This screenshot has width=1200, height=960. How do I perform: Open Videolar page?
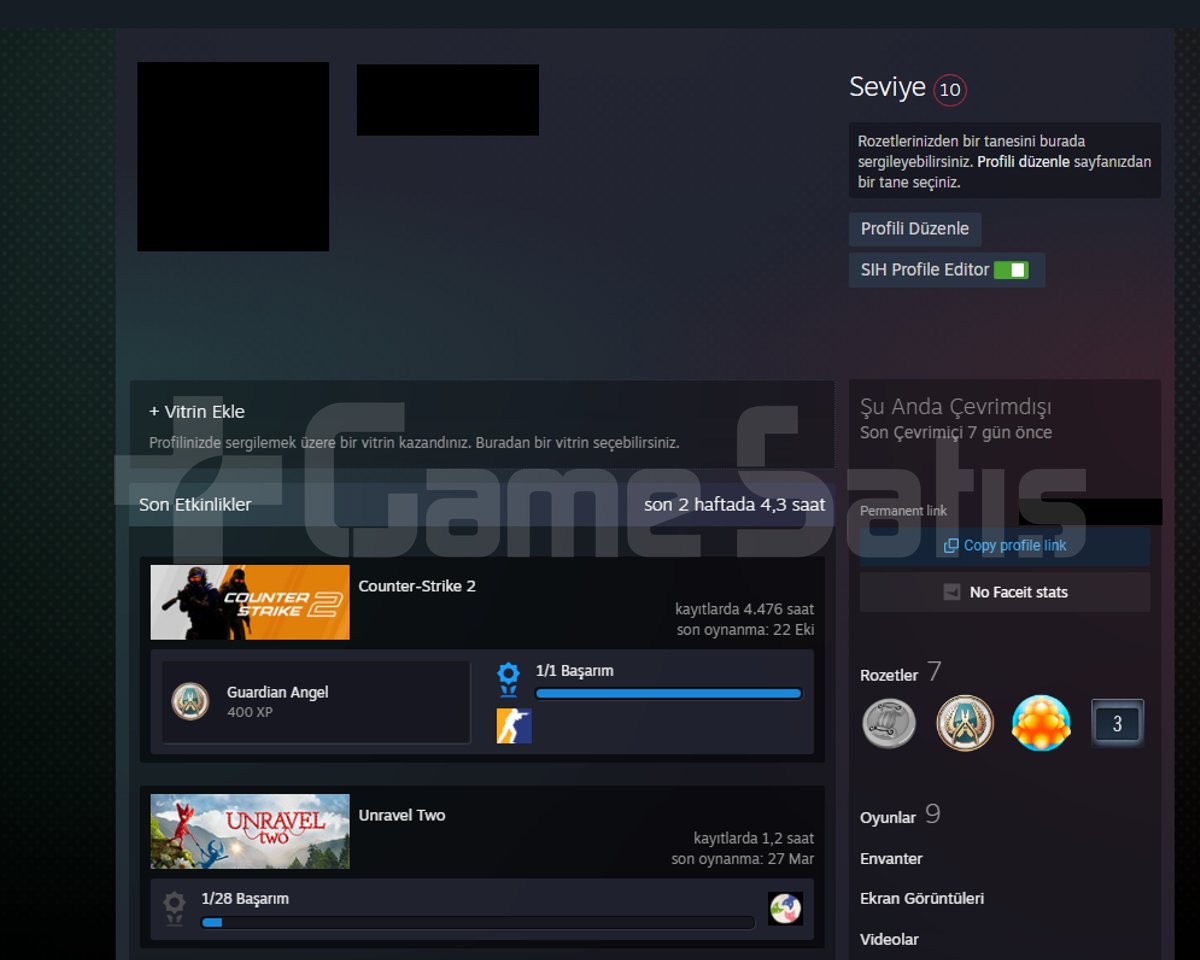click(x=889, y=939)
